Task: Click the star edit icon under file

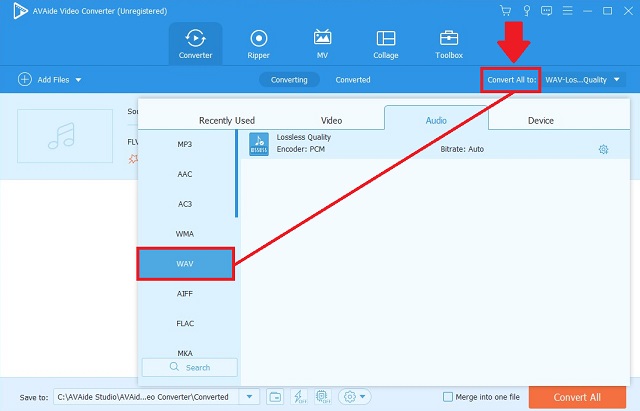Action: 133,159
